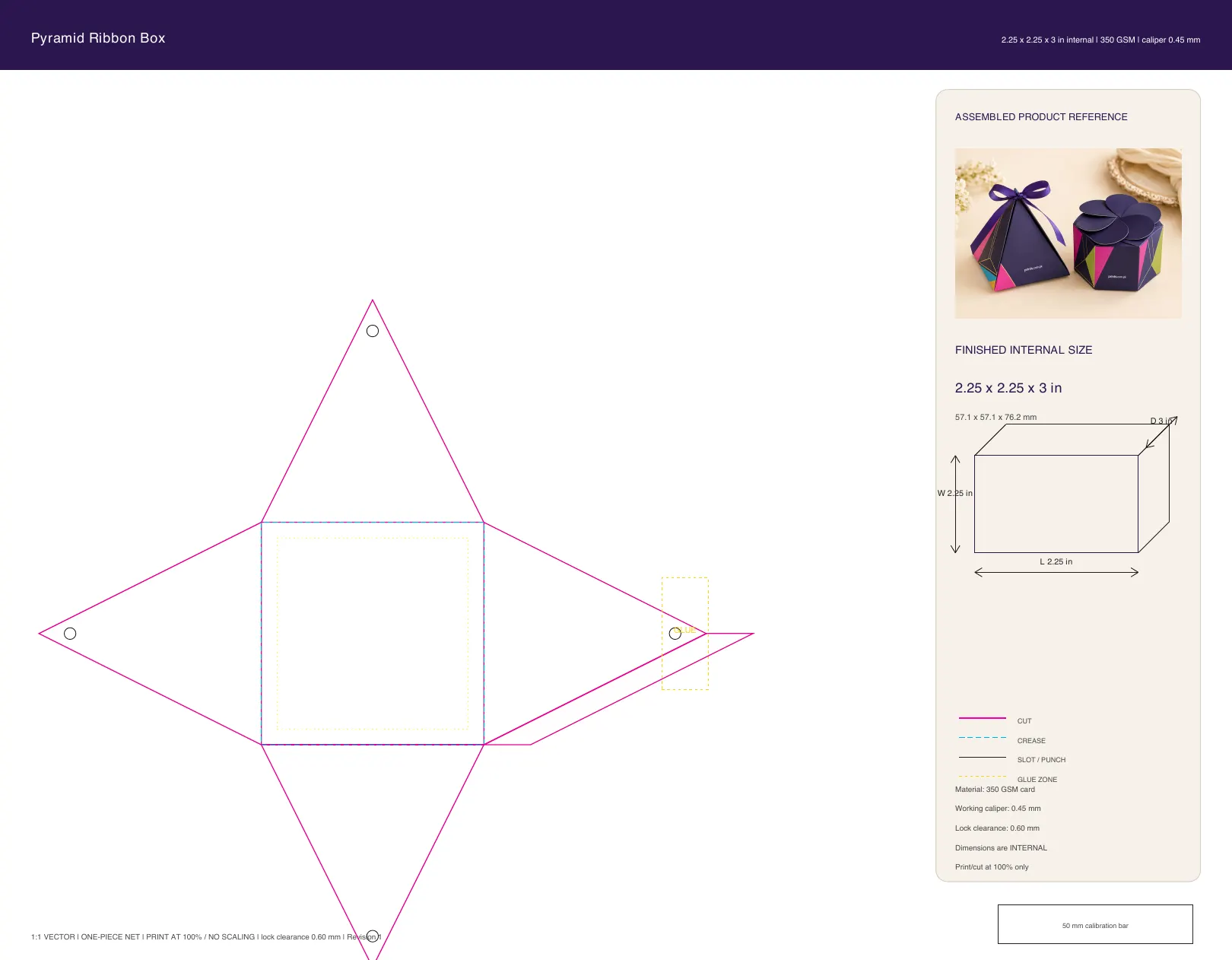Click the "ASSEMBLED PRODUCT REFERENCE" heading
1232x960 pixels.
(1041, 117)
